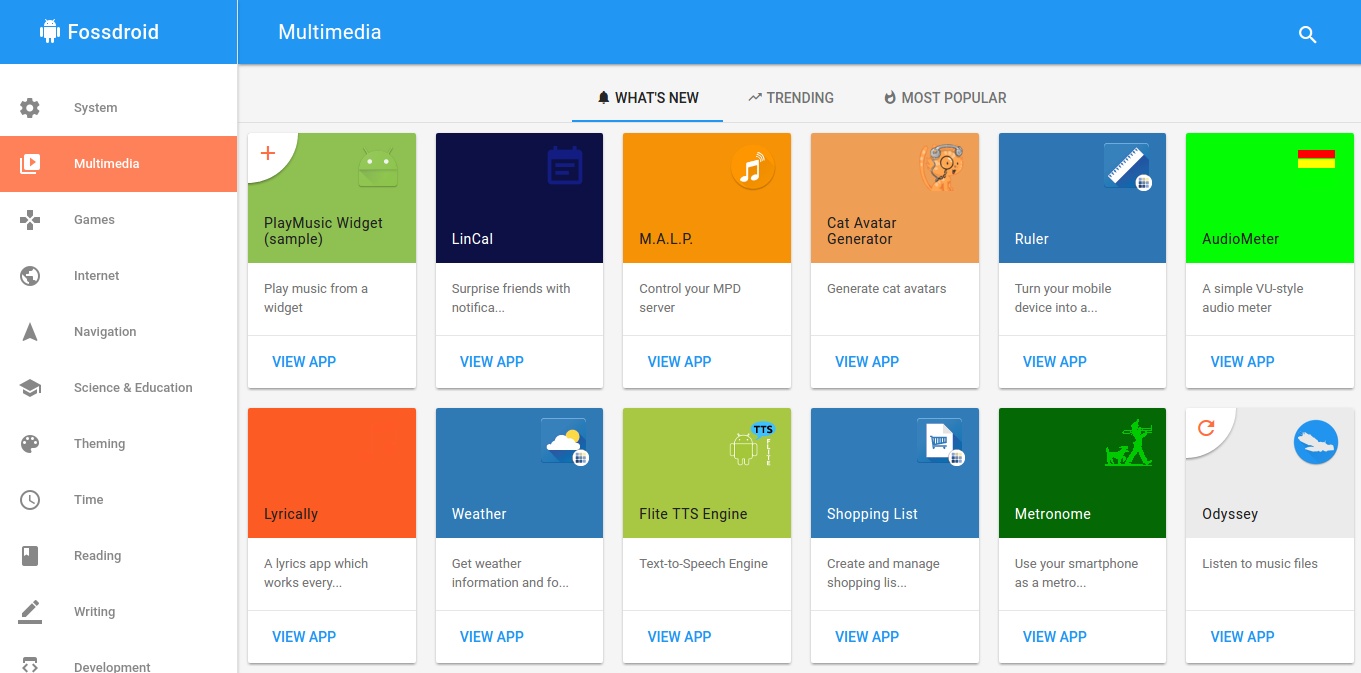Image resolution: width=1361 pixels, height=673 pixels.
Task: Click 'A simple VU-style audio meter' text
Action: pos(1253,298)
